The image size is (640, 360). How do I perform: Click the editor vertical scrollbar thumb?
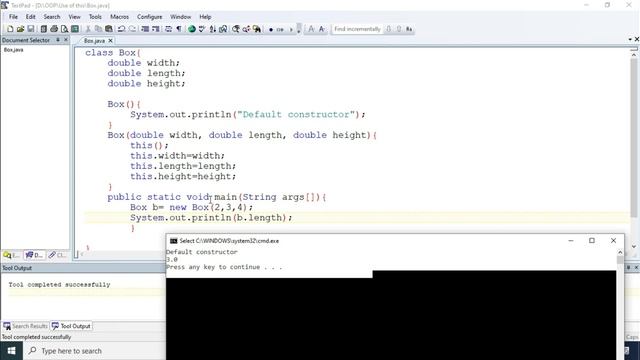click(x=633, y=139)
